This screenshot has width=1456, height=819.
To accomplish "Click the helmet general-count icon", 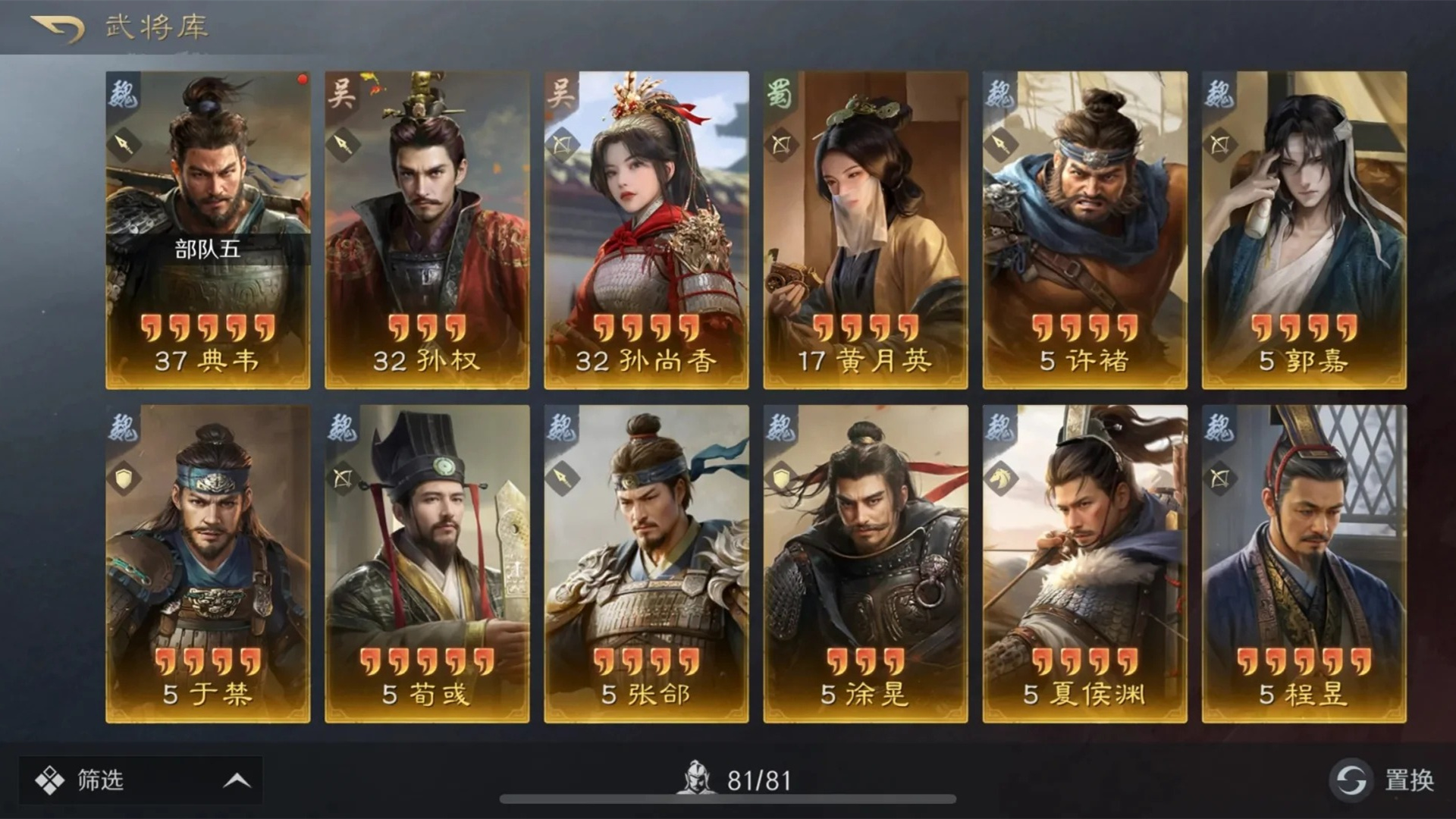I will [696, 779].
